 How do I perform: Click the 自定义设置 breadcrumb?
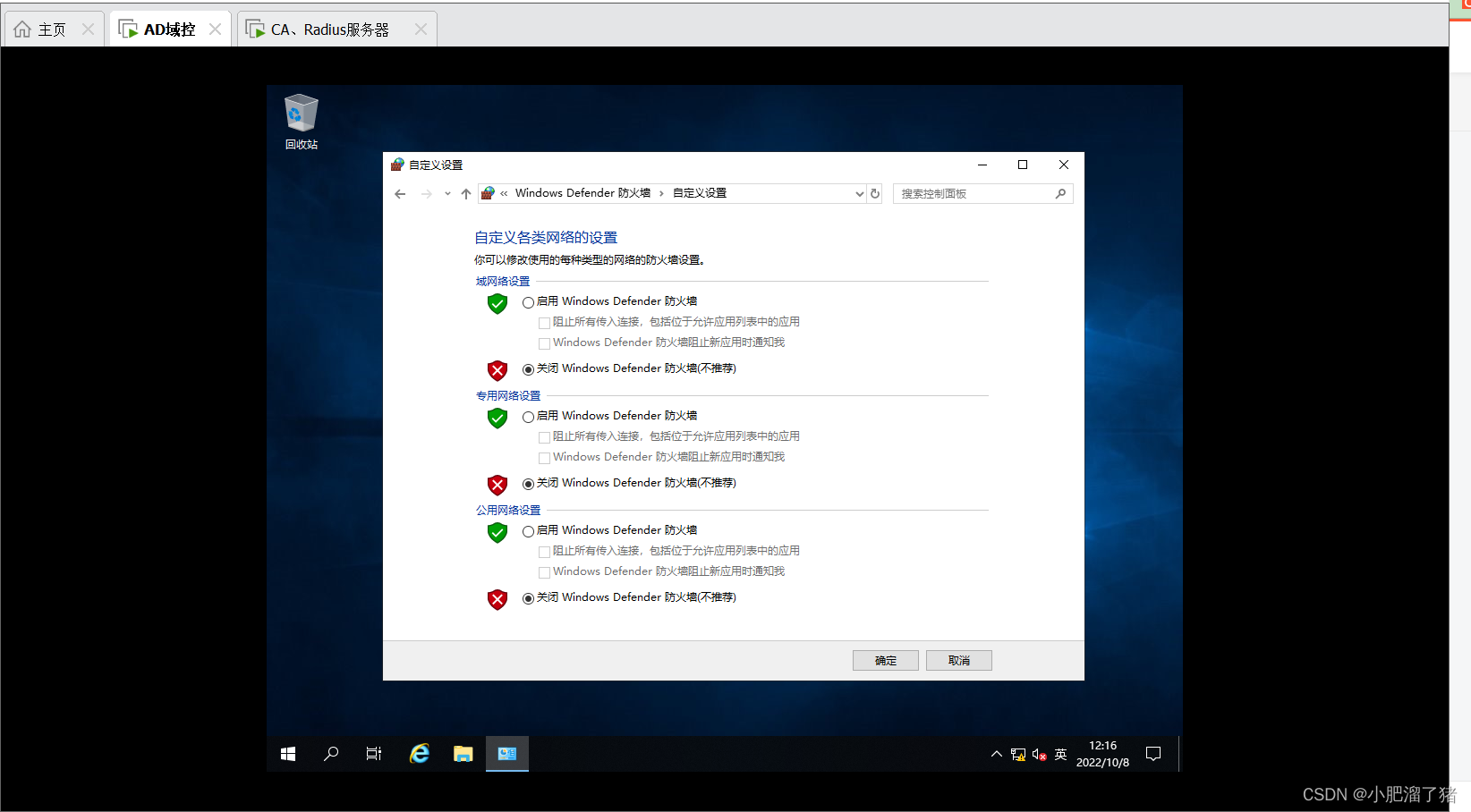tap(700, 193)
